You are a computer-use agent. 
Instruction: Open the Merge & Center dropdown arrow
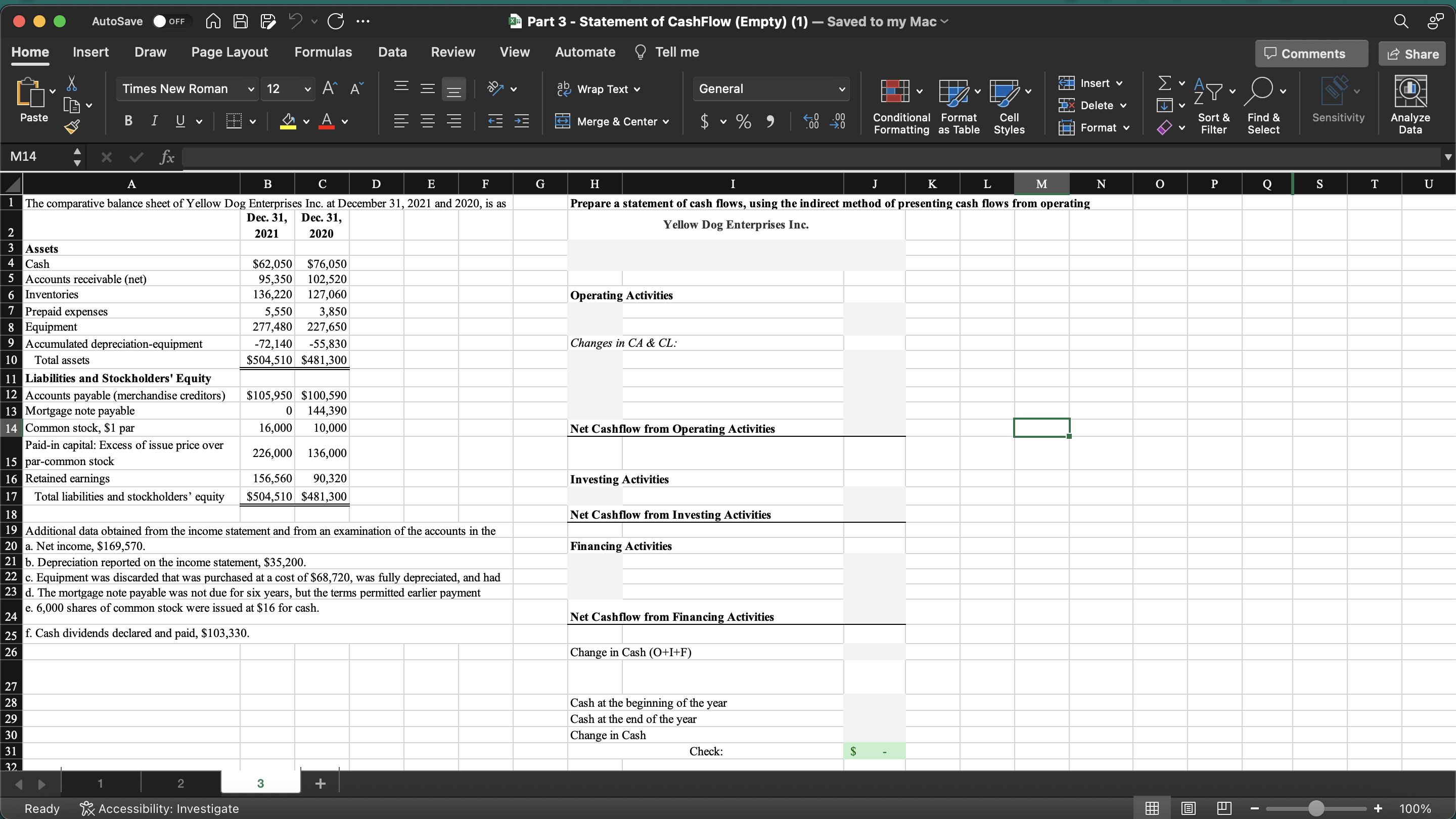point(666,121)
